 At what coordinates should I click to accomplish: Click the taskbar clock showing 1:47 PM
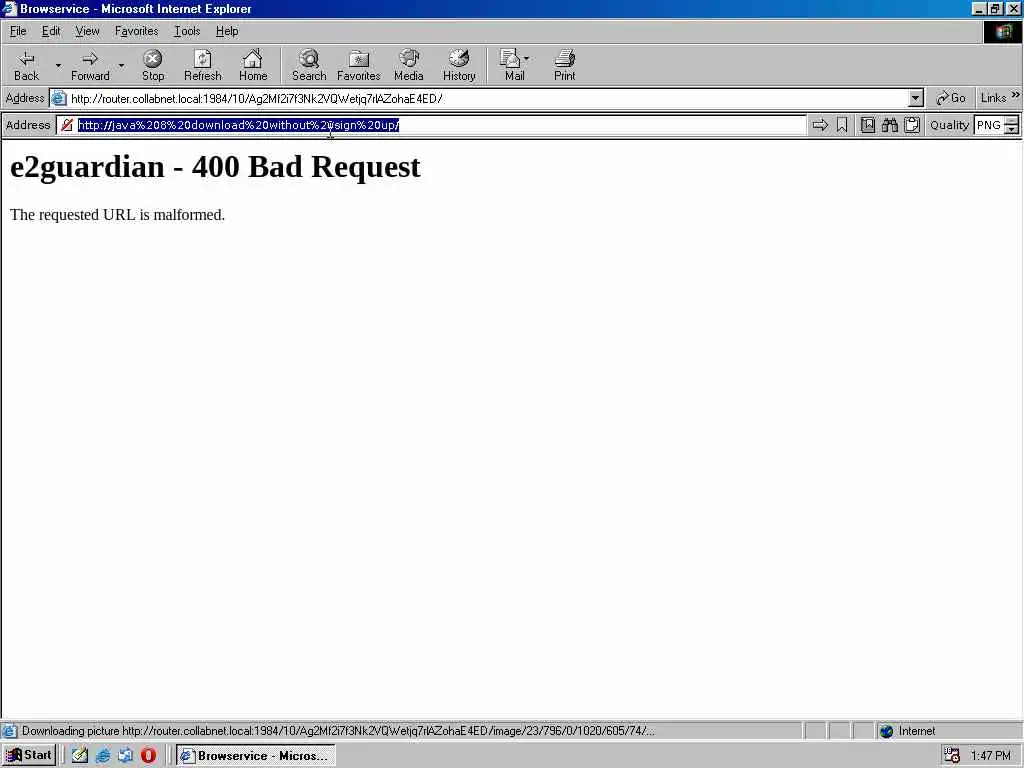tap(990, 756)
